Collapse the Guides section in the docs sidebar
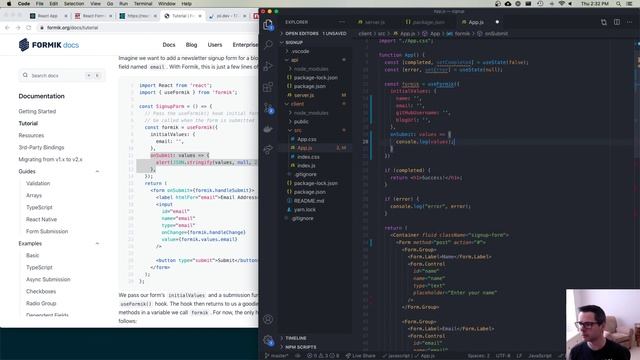Image resolution: width=640 pixels, height=360 pixels. pos(98,171)
